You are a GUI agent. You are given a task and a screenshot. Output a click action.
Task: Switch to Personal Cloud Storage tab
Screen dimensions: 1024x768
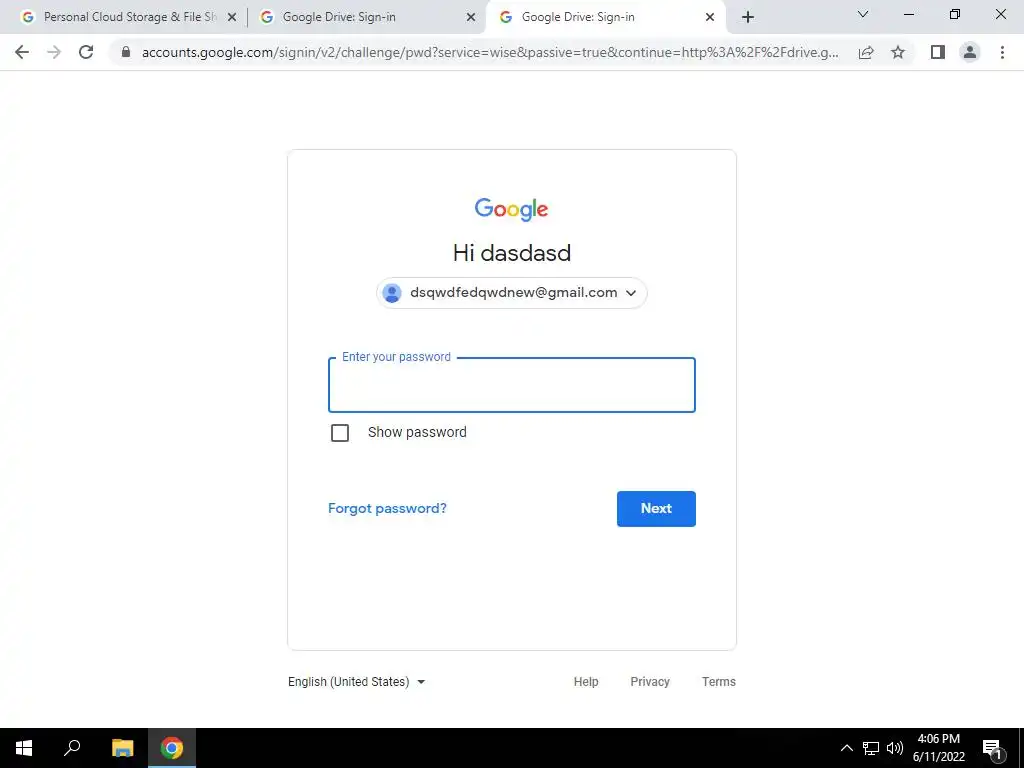(129, 17)
